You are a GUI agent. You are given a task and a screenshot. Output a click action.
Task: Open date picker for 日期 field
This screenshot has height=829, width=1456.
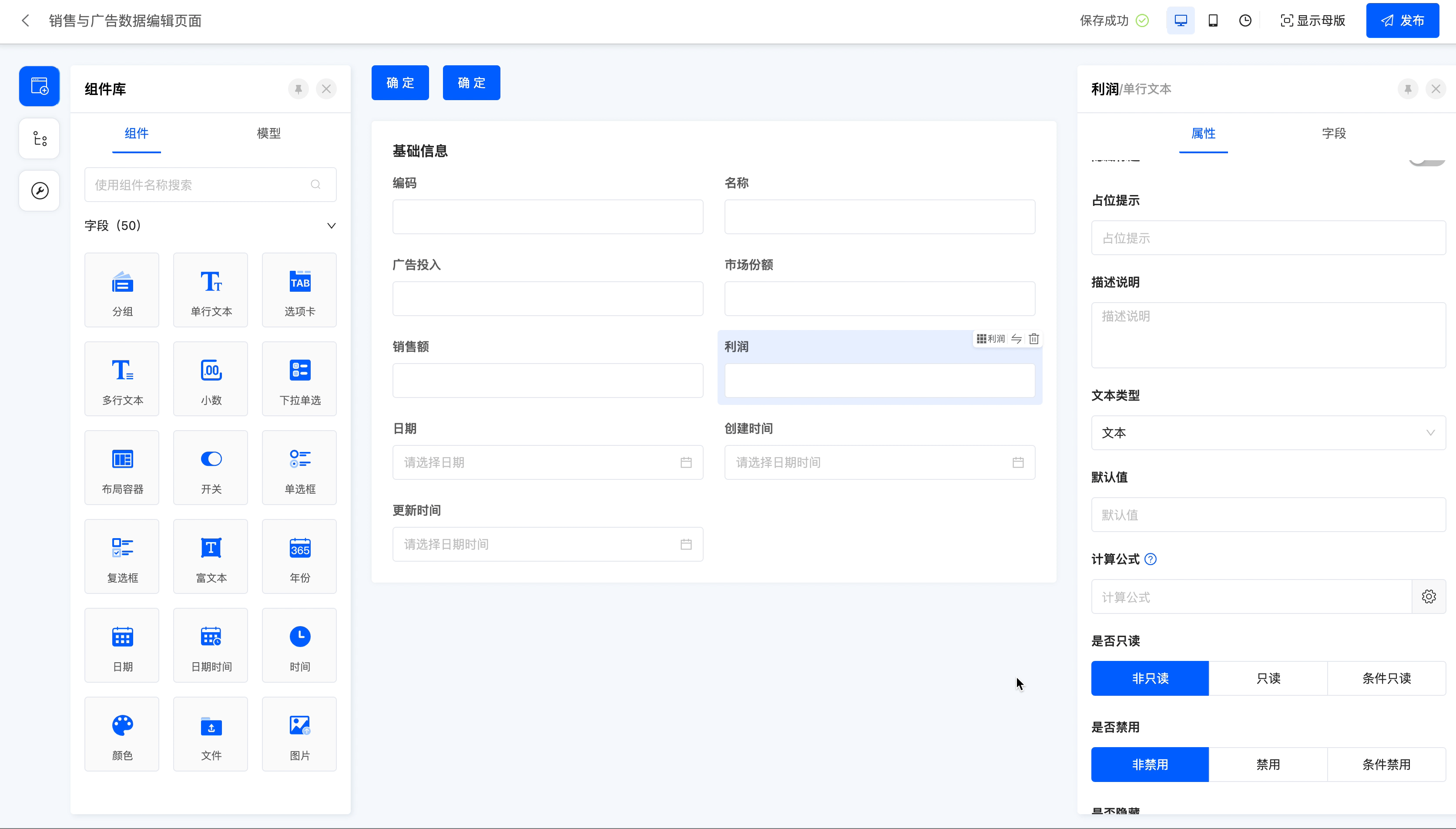coord(547,462)
